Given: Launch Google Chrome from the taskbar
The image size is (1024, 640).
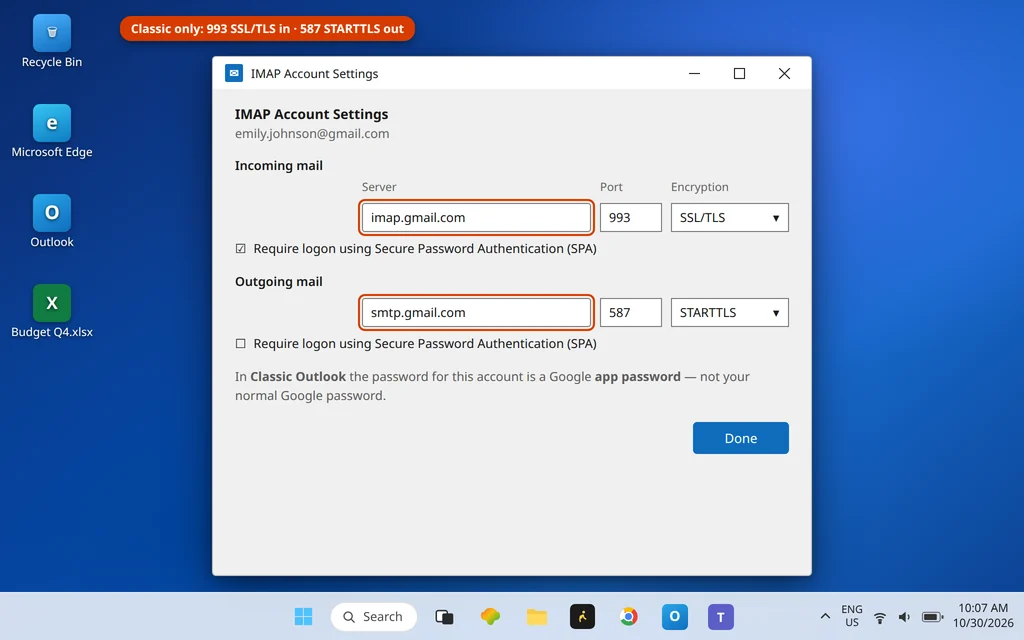Looking at the screenshot, I should [628, 616].
